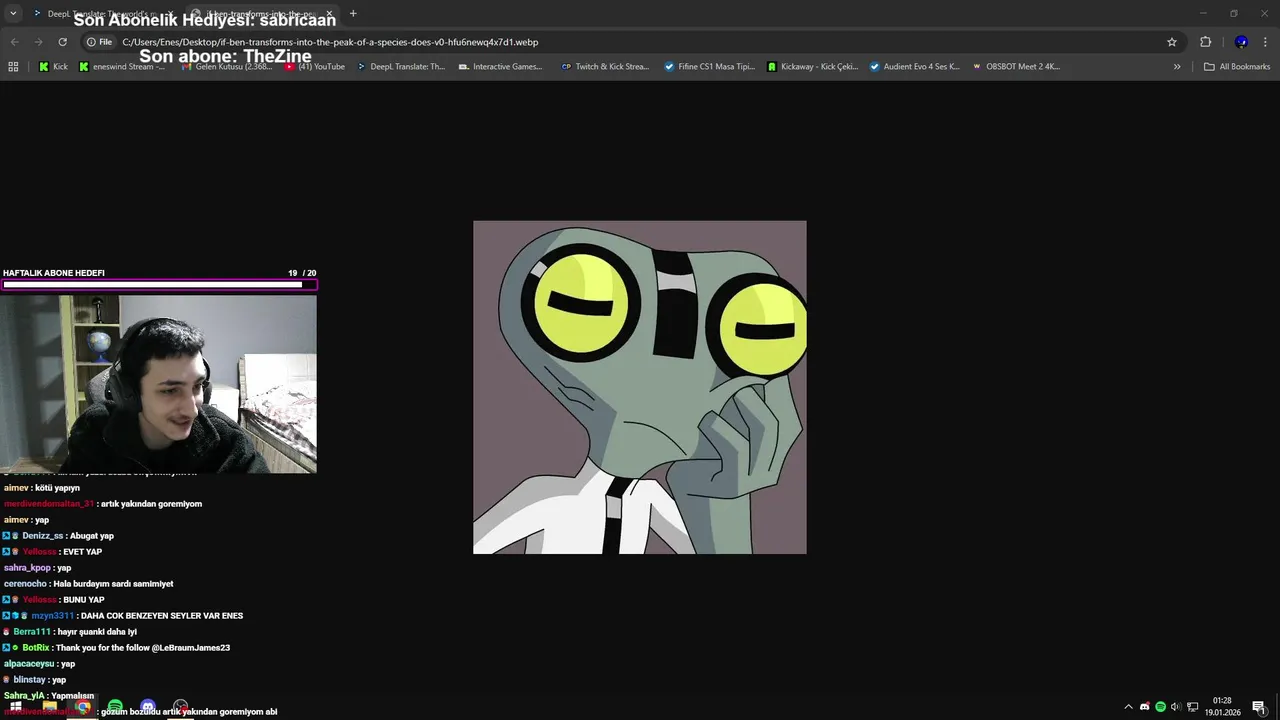Expand hidden system tray icons
This screenshot has height=720, width=1280.
[x=1129, y=707]
